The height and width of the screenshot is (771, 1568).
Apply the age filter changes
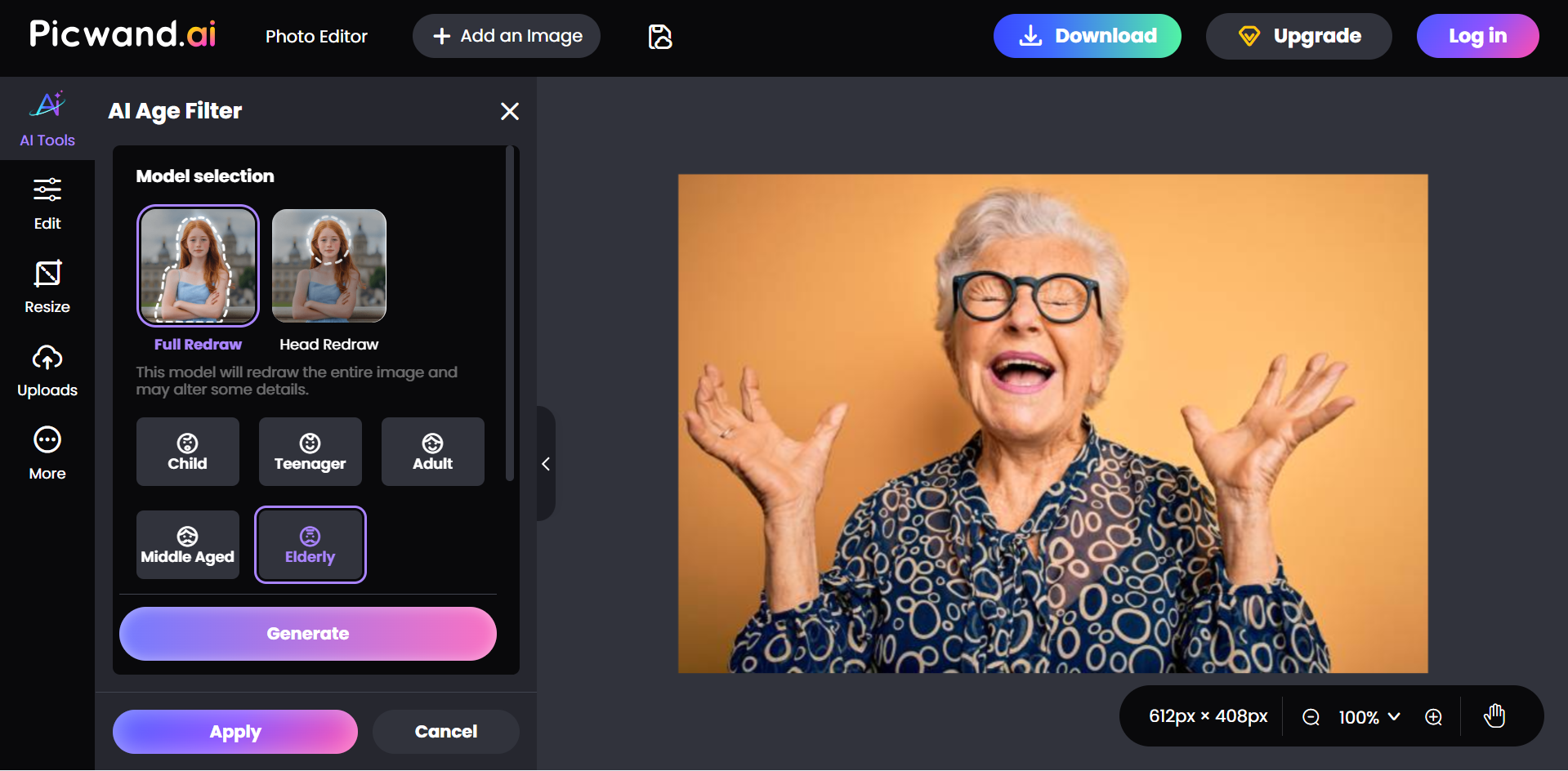tap(235, 731)
